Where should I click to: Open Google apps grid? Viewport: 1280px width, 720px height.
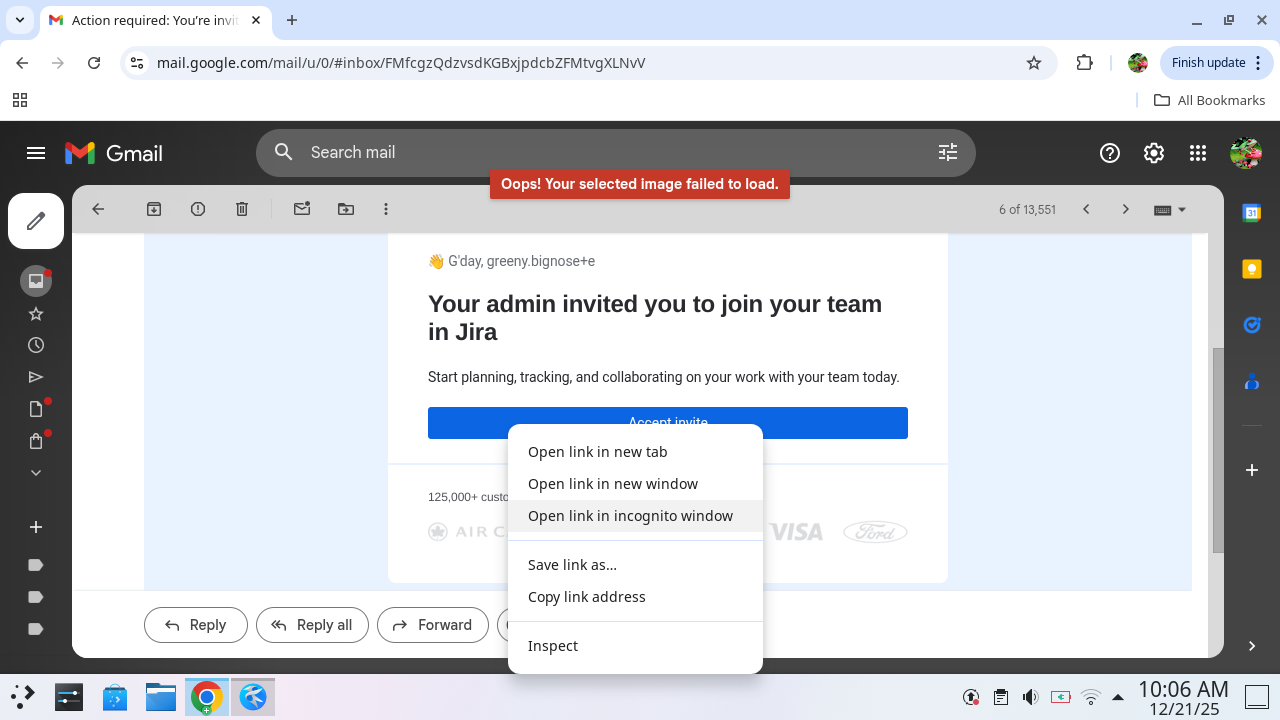(x=1198, y=153)
